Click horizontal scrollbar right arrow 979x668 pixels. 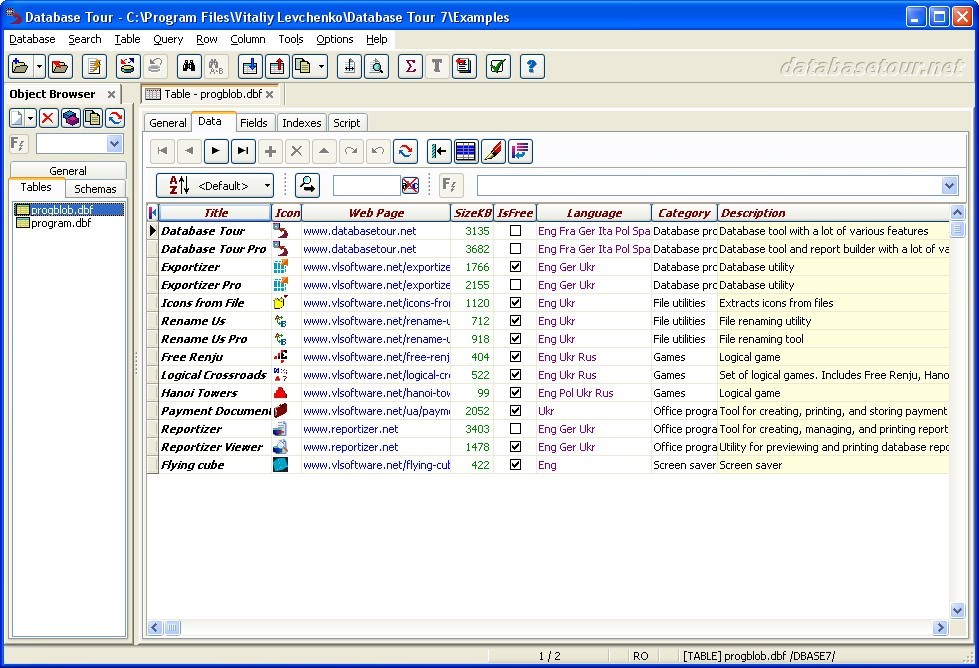(940, 627)
